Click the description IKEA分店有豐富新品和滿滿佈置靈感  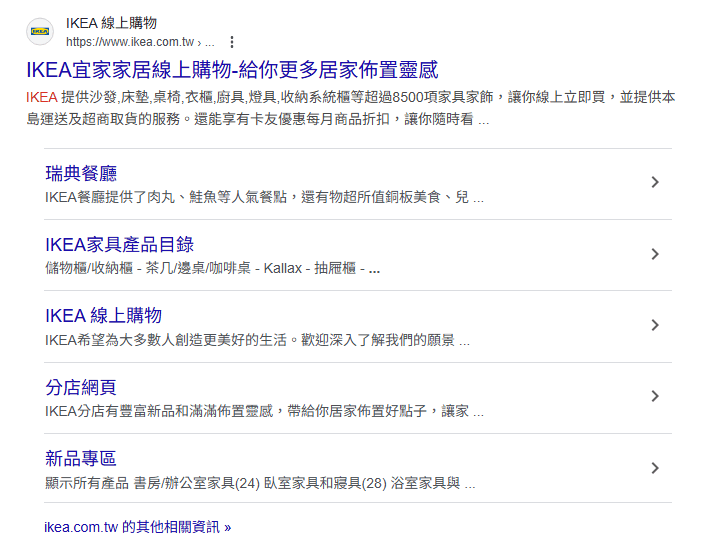(x=265, y=411)
